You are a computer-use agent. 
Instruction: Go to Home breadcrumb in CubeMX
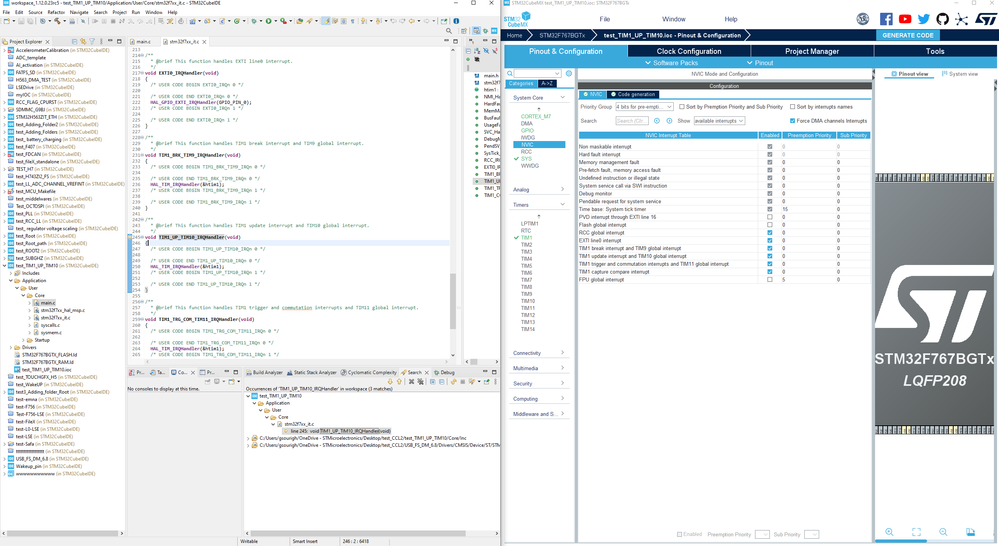tap(515, 36)
